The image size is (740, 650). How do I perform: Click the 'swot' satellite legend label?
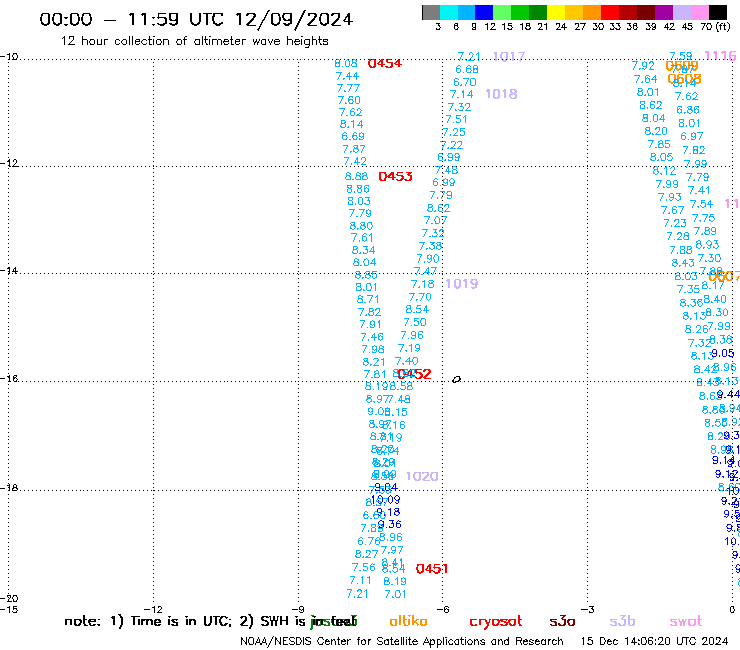pos(686,622)
